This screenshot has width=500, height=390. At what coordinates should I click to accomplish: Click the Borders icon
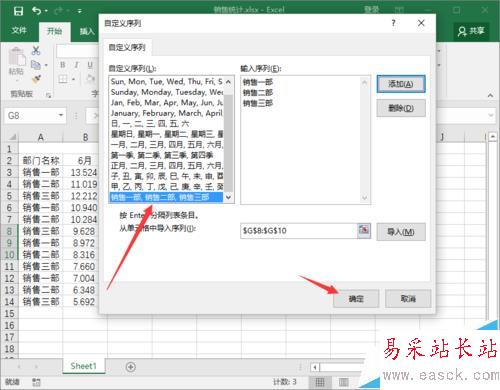63,79
